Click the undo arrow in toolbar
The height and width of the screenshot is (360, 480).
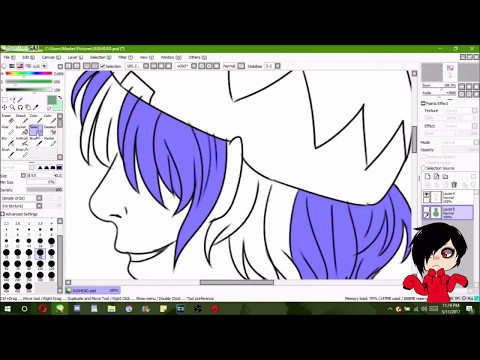[69, 66]
